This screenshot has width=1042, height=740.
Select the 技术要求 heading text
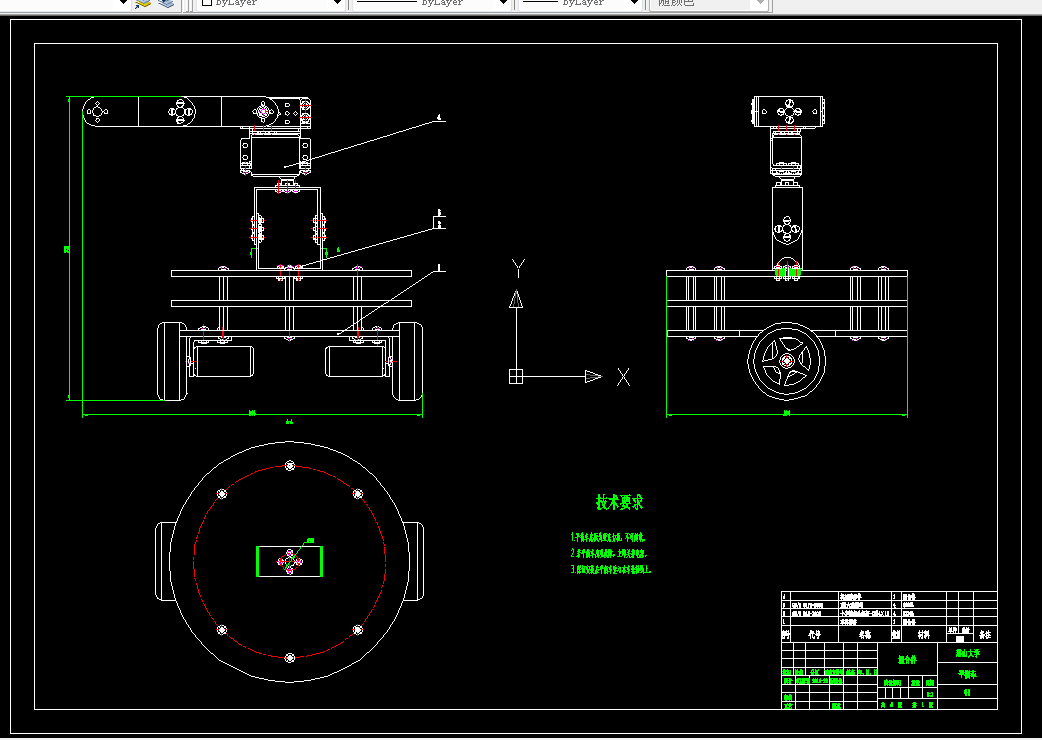619,502
